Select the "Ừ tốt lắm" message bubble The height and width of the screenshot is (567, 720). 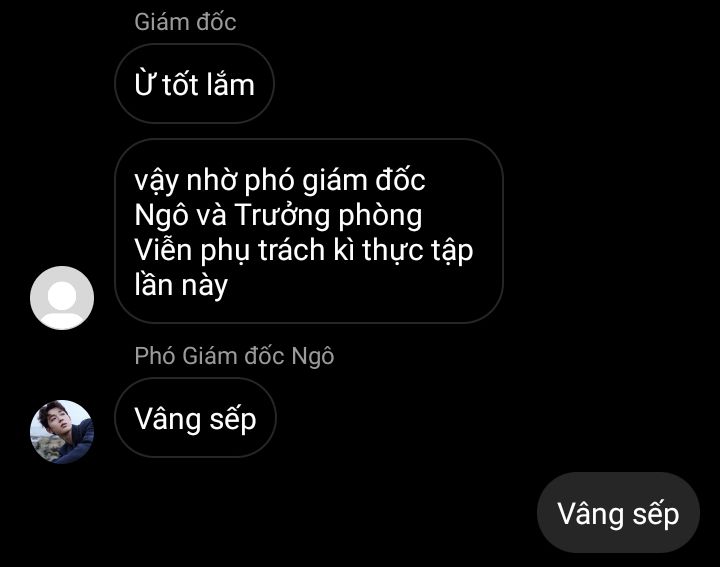pyautogui.click(x=194, y=84)
